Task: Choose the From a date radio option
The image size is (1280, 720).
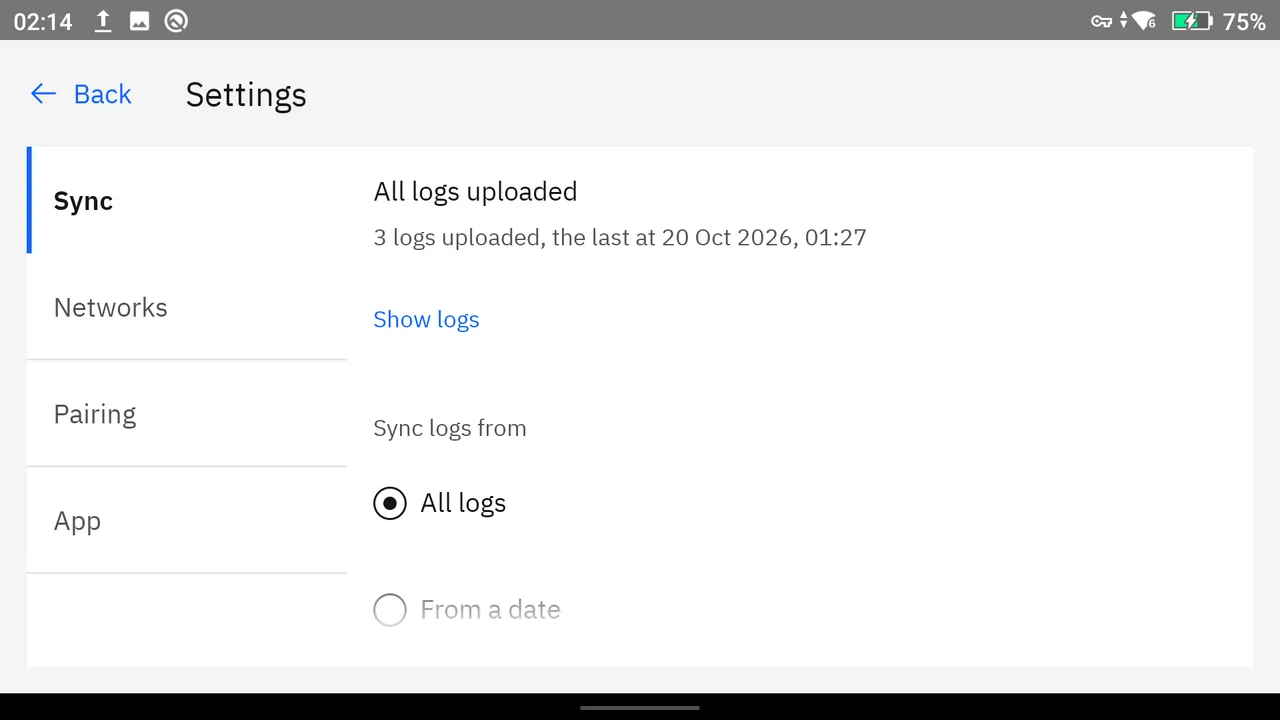Action: pyautogui.click(x=390, y=610)
